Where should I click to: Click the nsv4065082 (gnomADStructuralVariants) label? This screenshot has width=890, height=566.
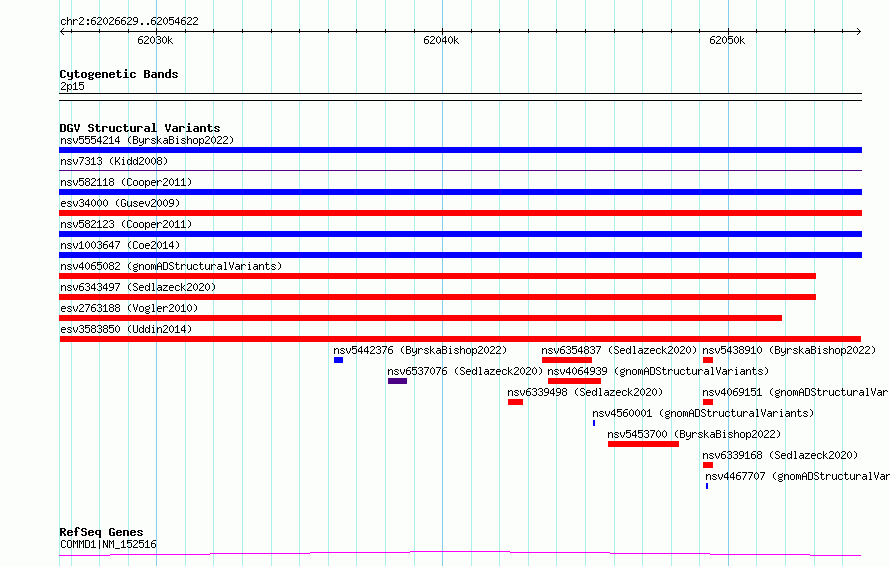pos(171,266)
